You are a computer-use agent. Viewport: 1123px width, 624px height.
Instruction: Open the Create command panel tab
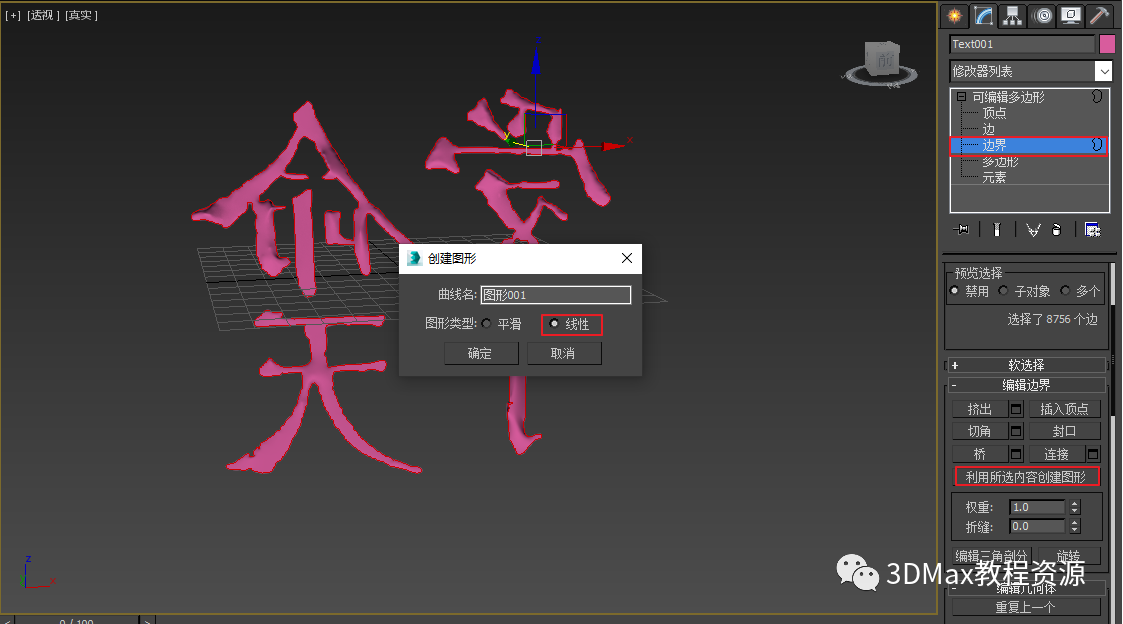pos(954,16)
